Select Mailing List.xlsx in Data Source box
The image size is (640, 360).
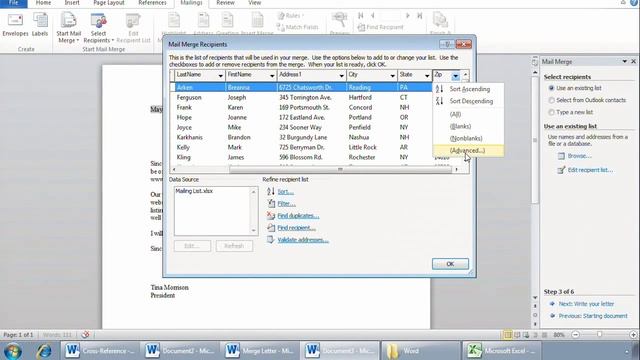pos(194,191)
